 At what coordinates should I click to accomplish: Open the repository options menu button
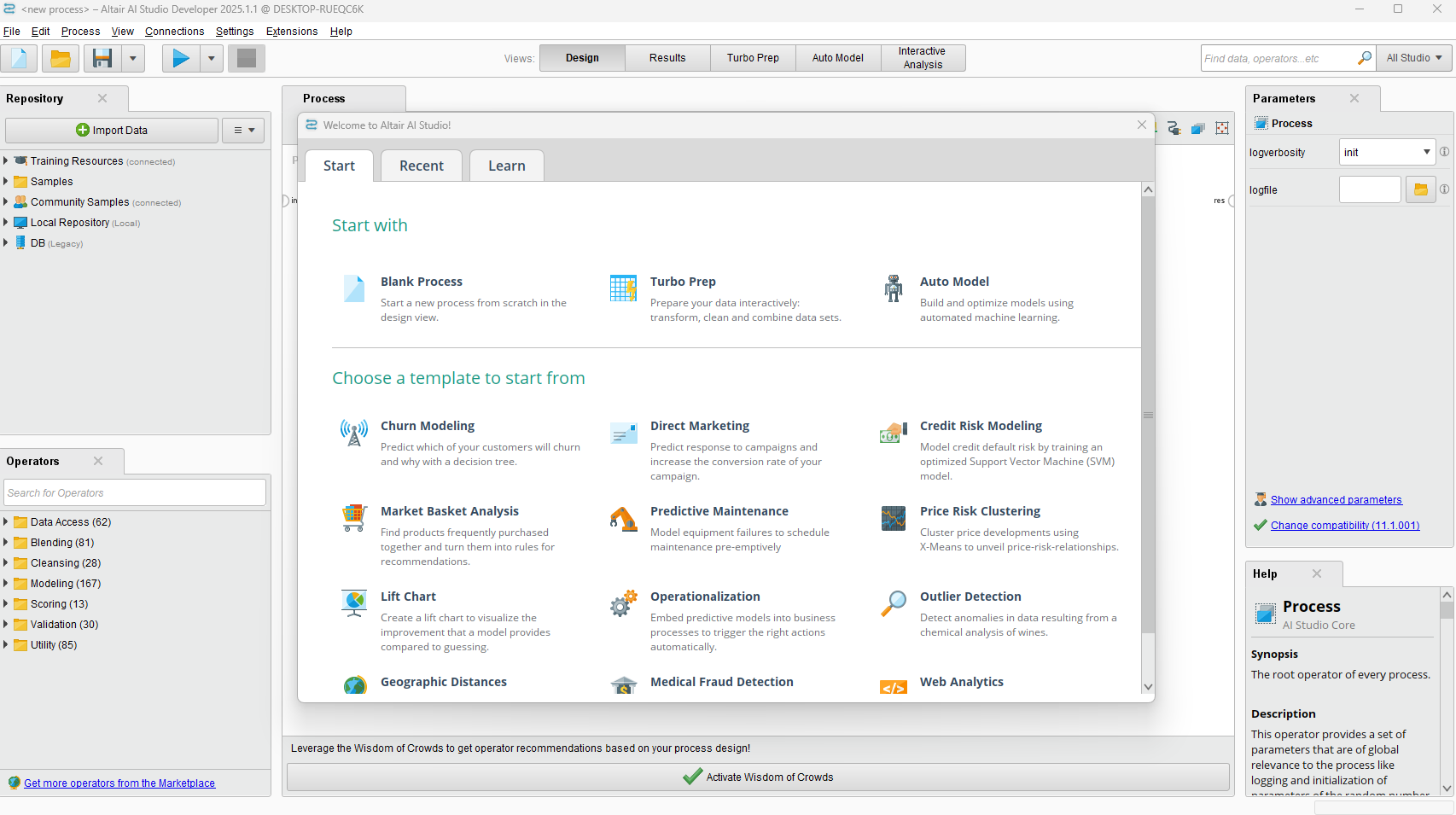click(x=243, y=131)
